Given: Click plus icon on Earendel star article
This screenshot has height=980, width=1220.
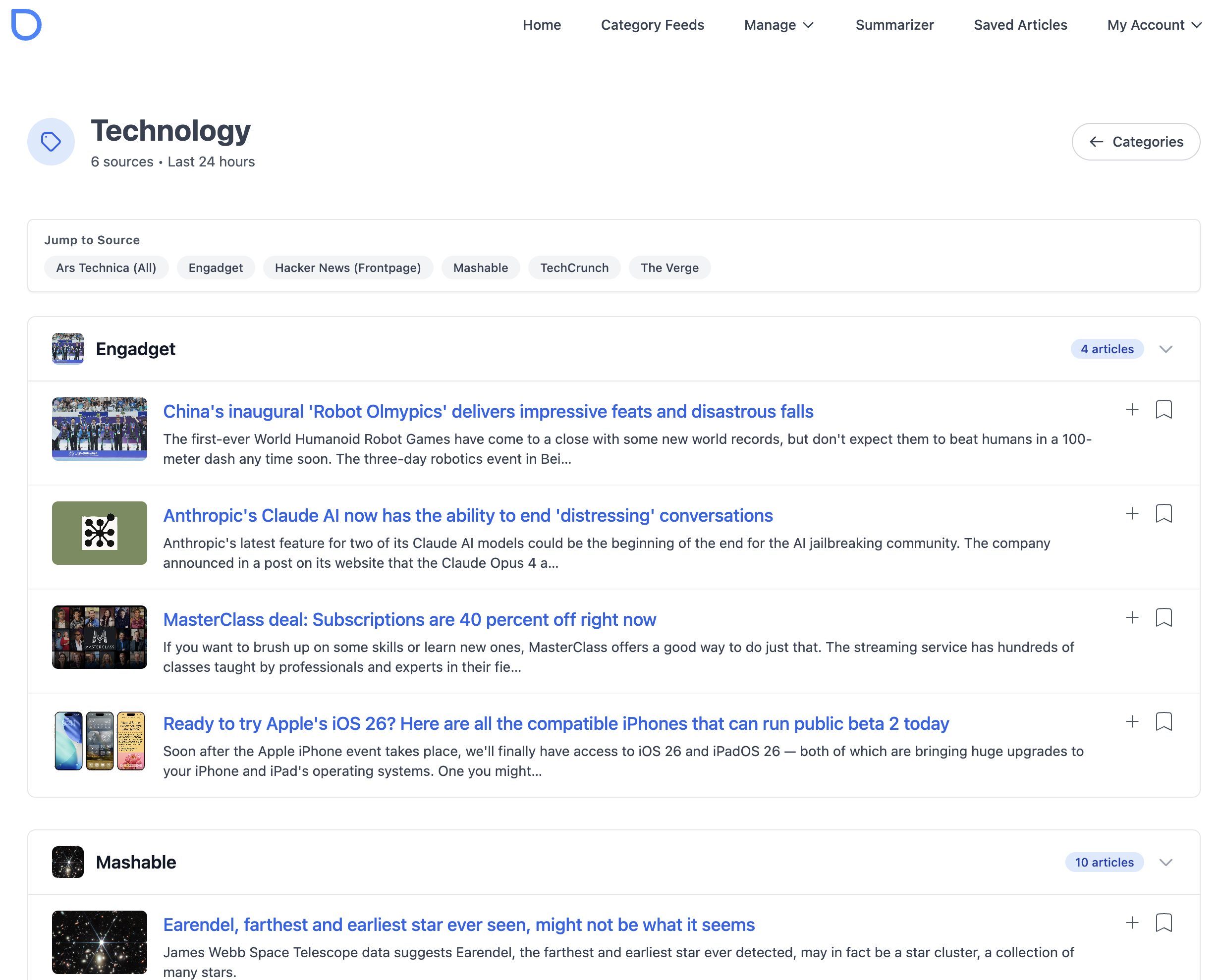Looking at the screenshot, I should tap(1132, 923).
